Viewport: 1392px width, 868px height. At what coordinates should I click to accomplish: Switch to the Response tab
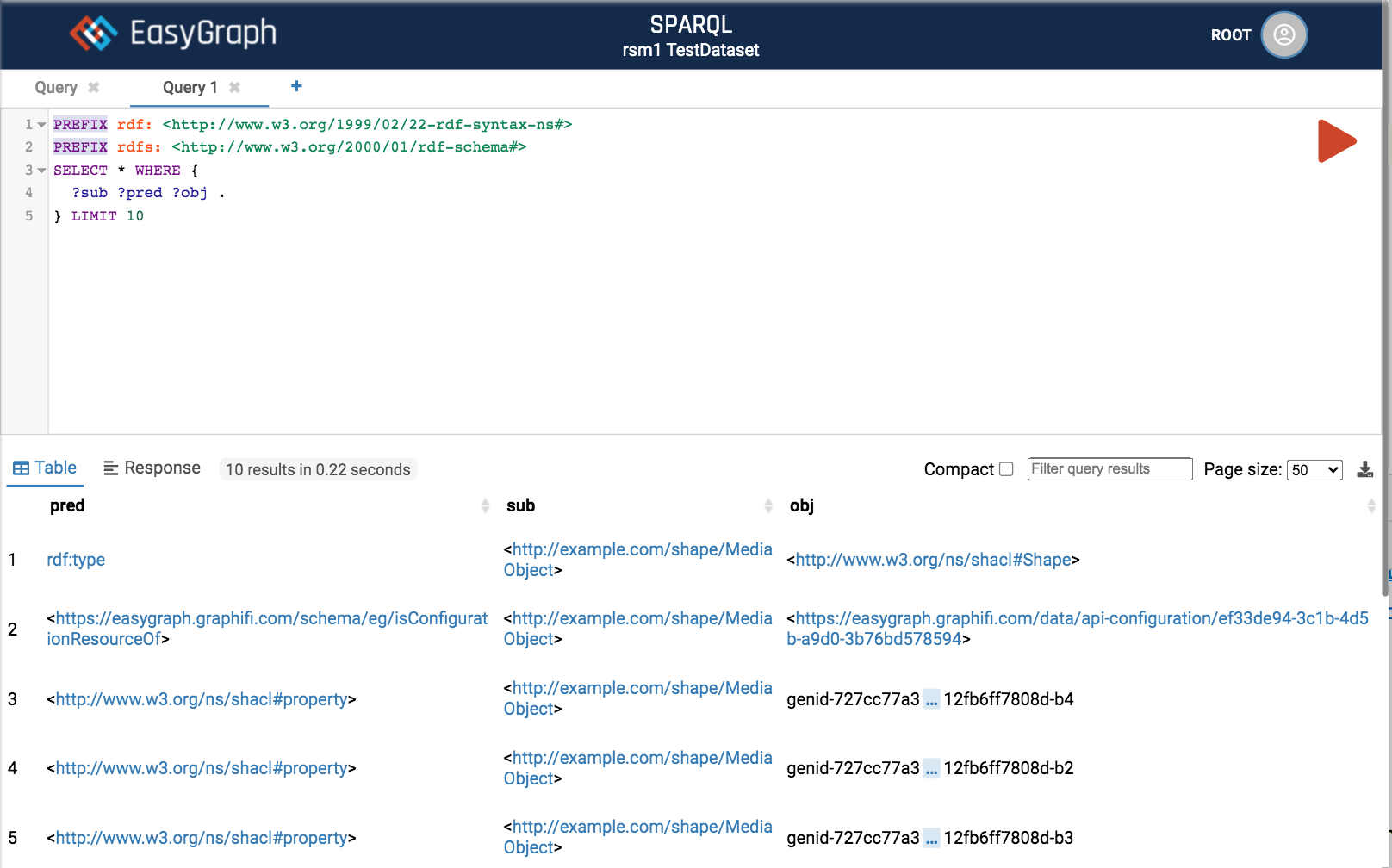[x=152, y=468]
